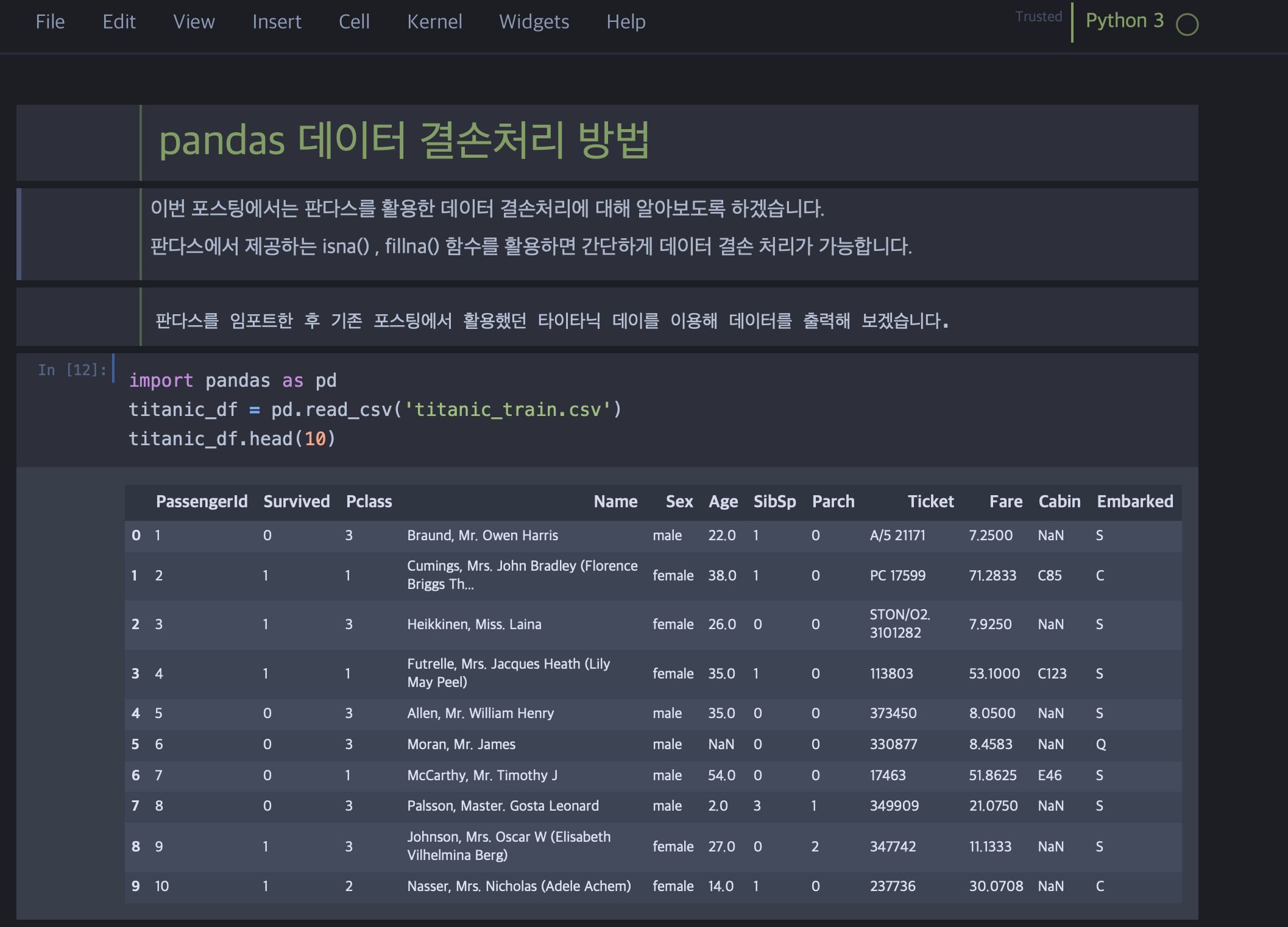Click the kernel idle circle indicator

pyautogui.click(x=1187, y=25)
